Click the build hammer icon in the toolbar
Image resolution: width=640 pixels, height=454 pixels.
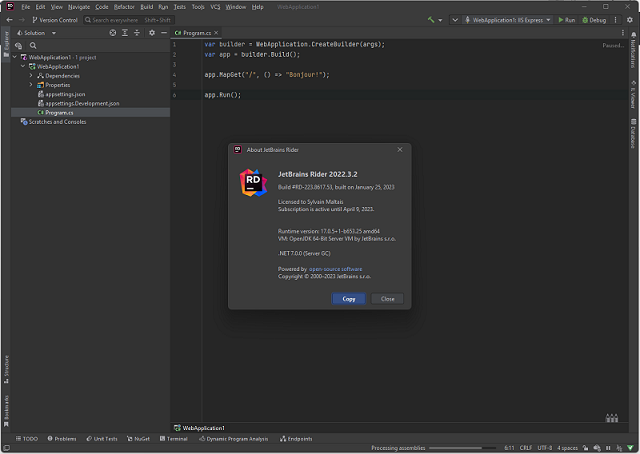pos(432,19)
